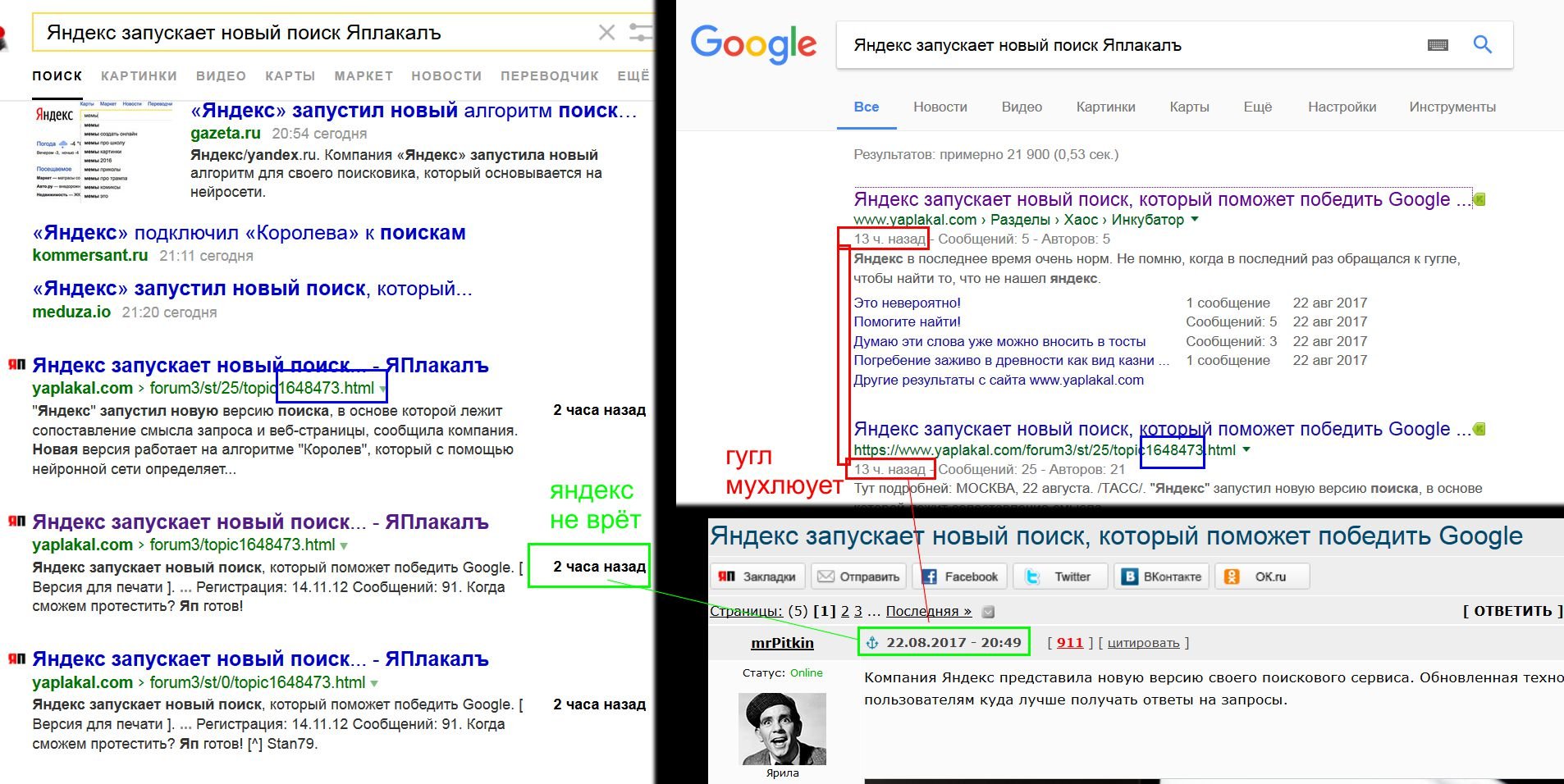Open sitelink Это невероятно!
The image size is (1564, 784).
pos(907,303)
